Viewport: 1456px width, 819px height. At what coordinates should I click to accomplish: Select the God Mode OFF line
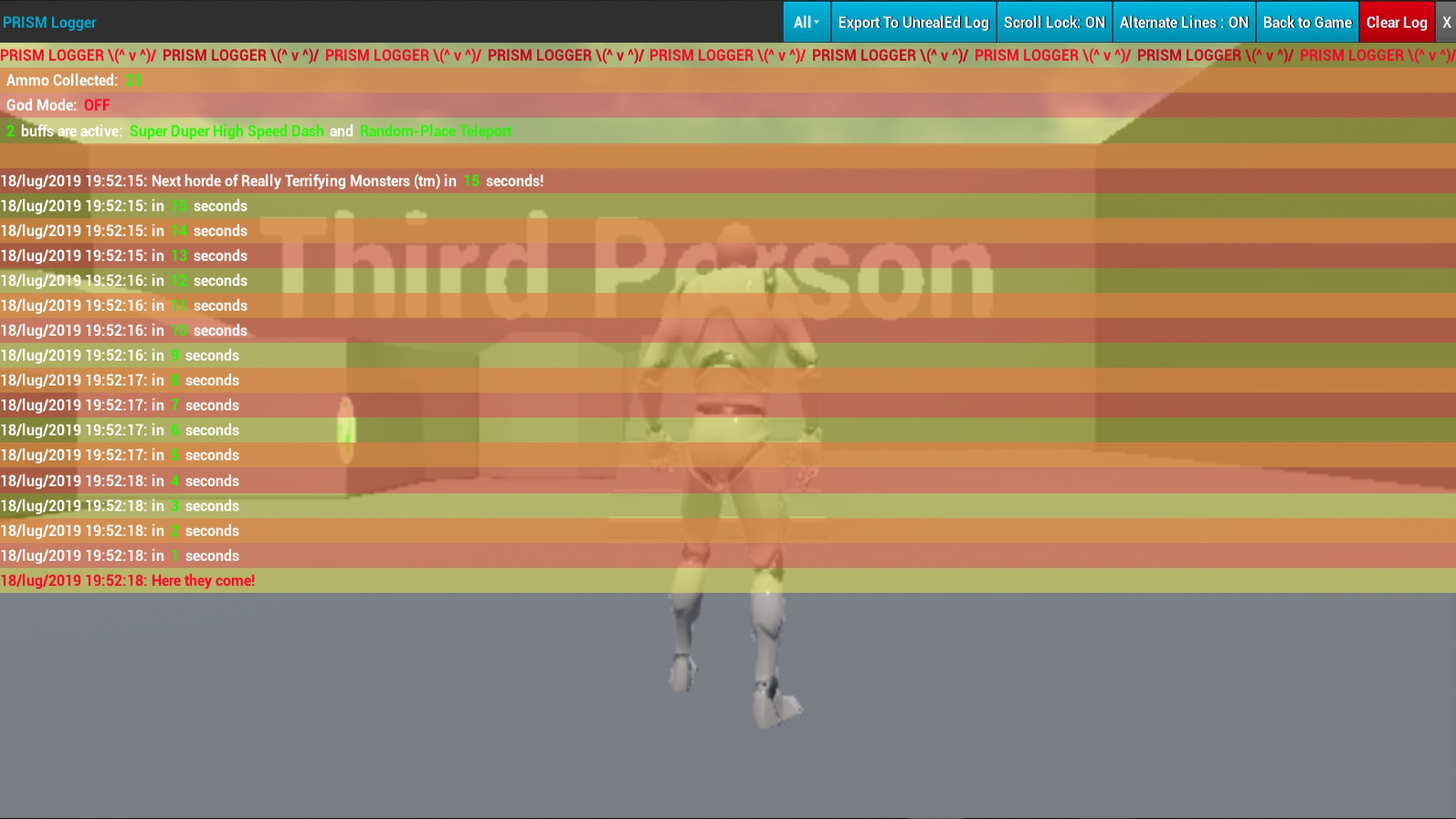tap(58, 105)
